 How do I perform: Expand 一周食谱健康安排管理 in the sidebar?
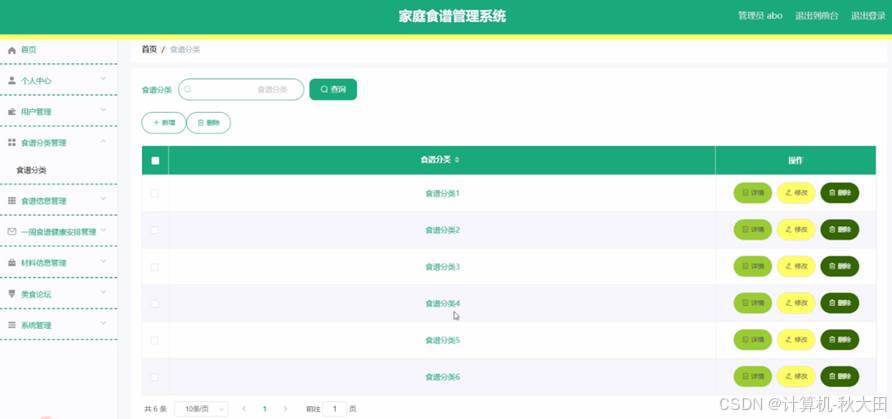(103, 230)
